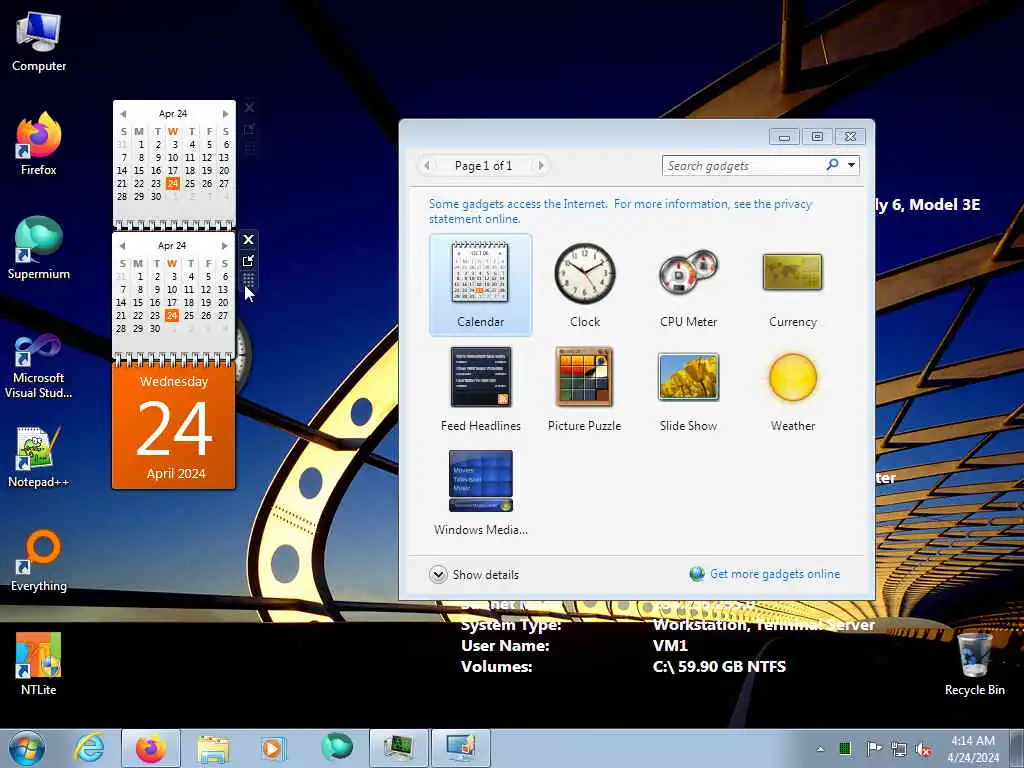The height and width of the screenshot is (768, 1024).
Task: Click highlighted 24 on upper calendar gadget
Action: click(172, 184)
